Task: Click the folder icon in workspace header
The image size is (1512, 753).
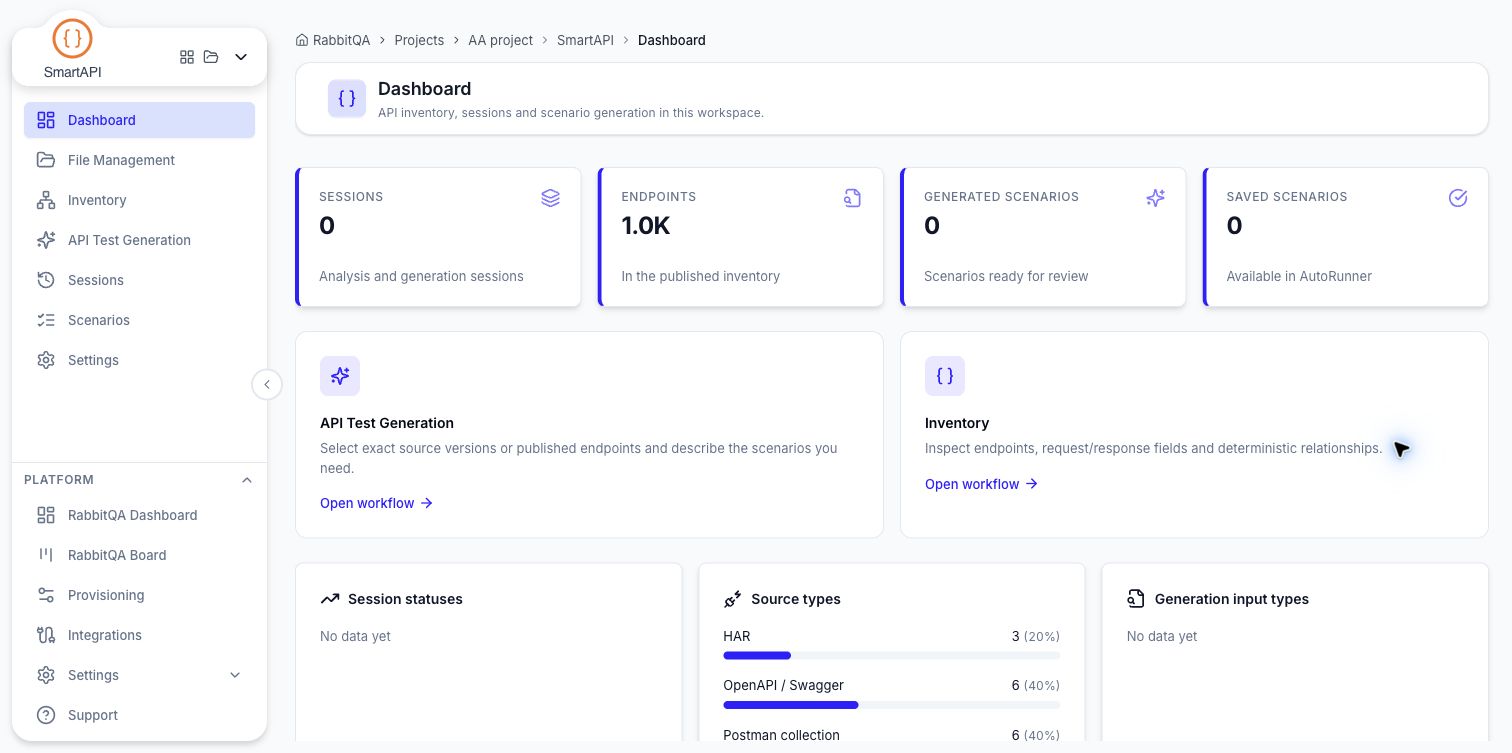Action: 211,57
